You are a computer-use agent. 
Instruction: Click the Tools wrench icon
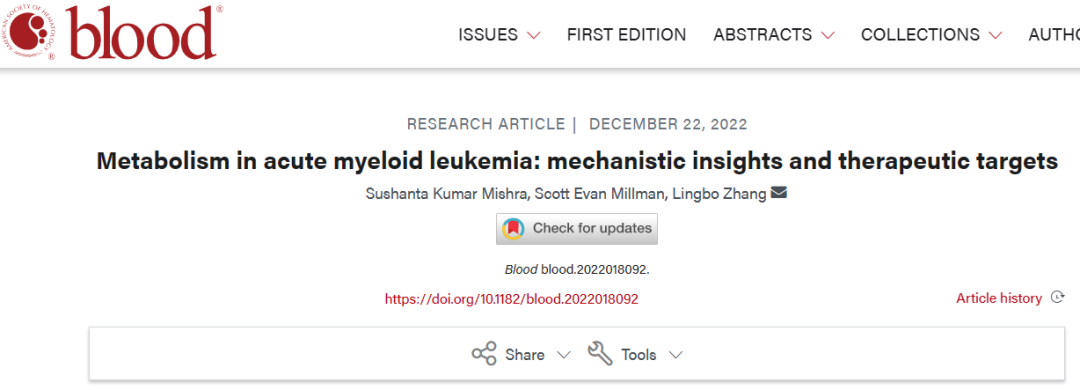pyautogui.click(x=600, y=354)
